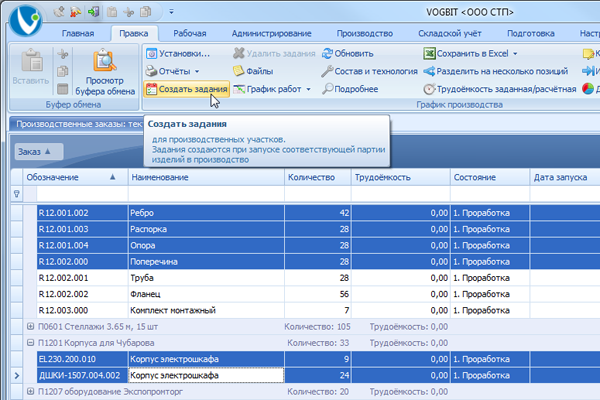
Task: Click Подробнее magnifier button
Action: click(350, 89)
